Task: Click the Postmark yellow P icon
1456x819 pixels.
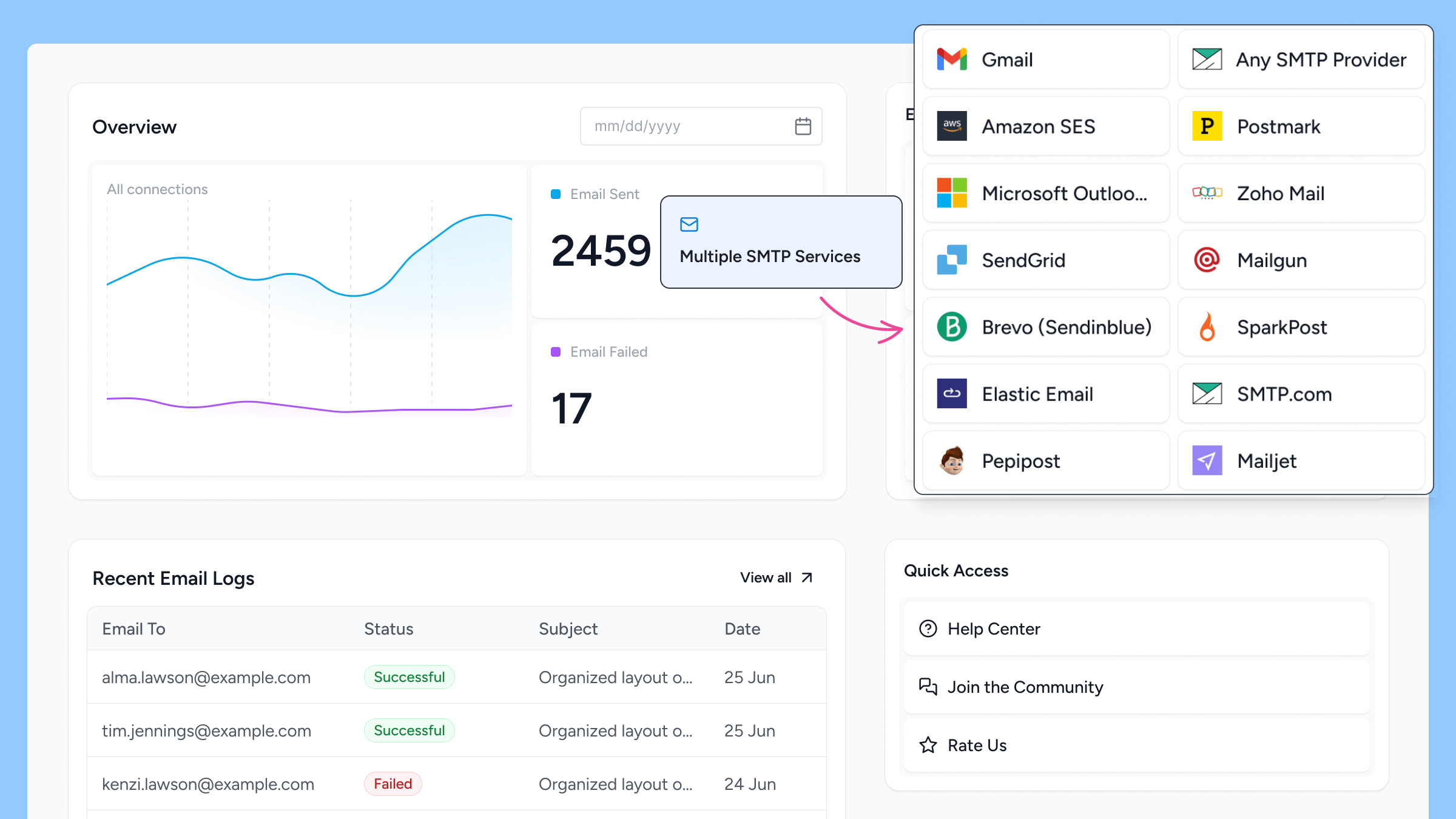Action: pyautogui.click(x=1207, y=126)
